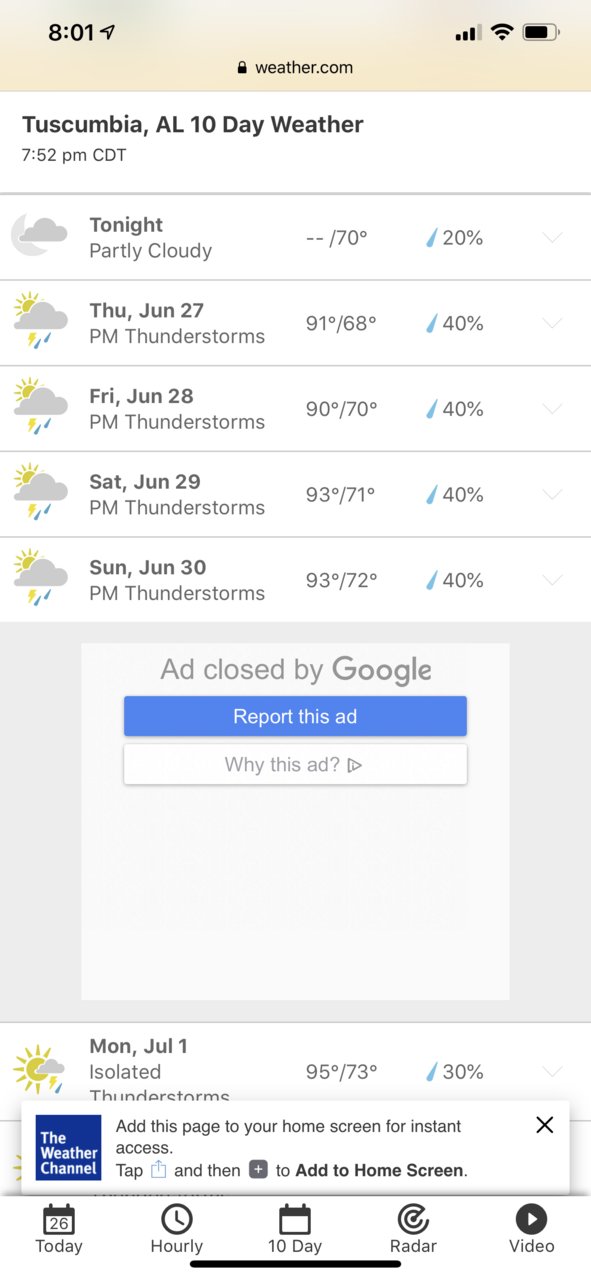This screenshot has width=591, height=1279.
Task: Tap the Weather Channel logo
Action: pos(69,1148)
